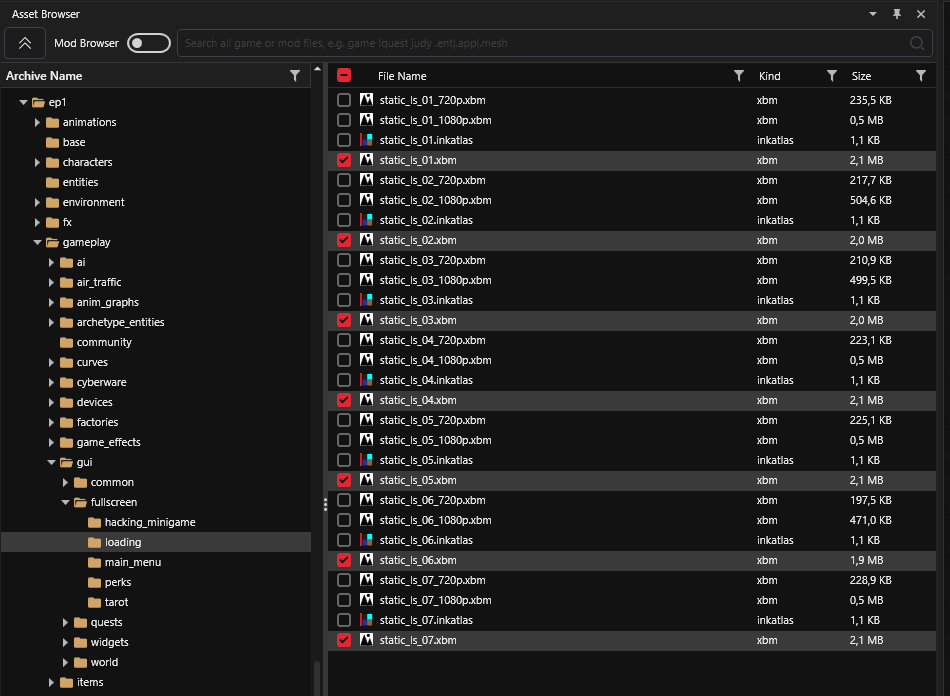Toggle the select-all header checkbox
Image resolution: width=950 pixels, height=696 pixels.
(x=344, y=76)
